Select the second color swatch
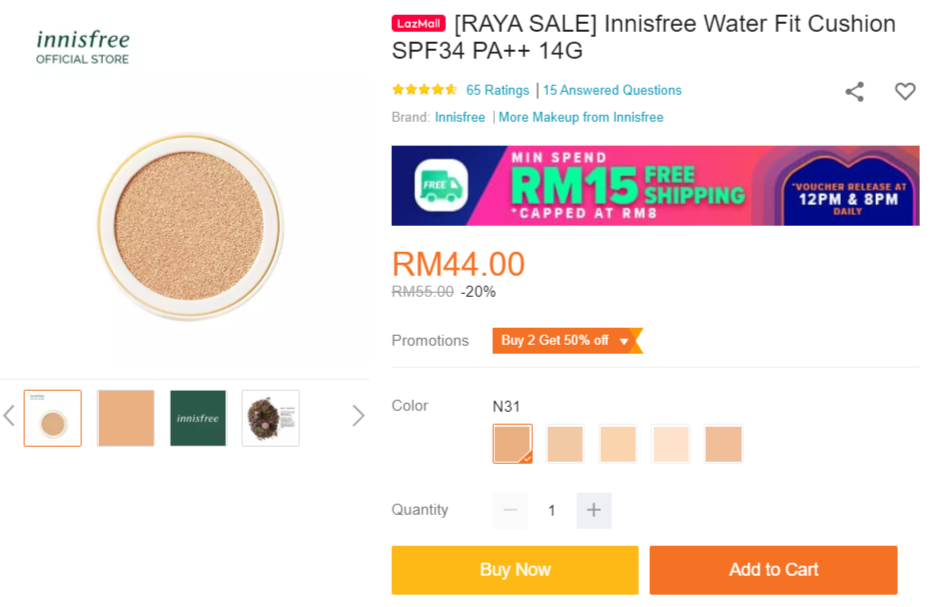The height and width of the screenshot is (607, 930). (x=565, y=444)
